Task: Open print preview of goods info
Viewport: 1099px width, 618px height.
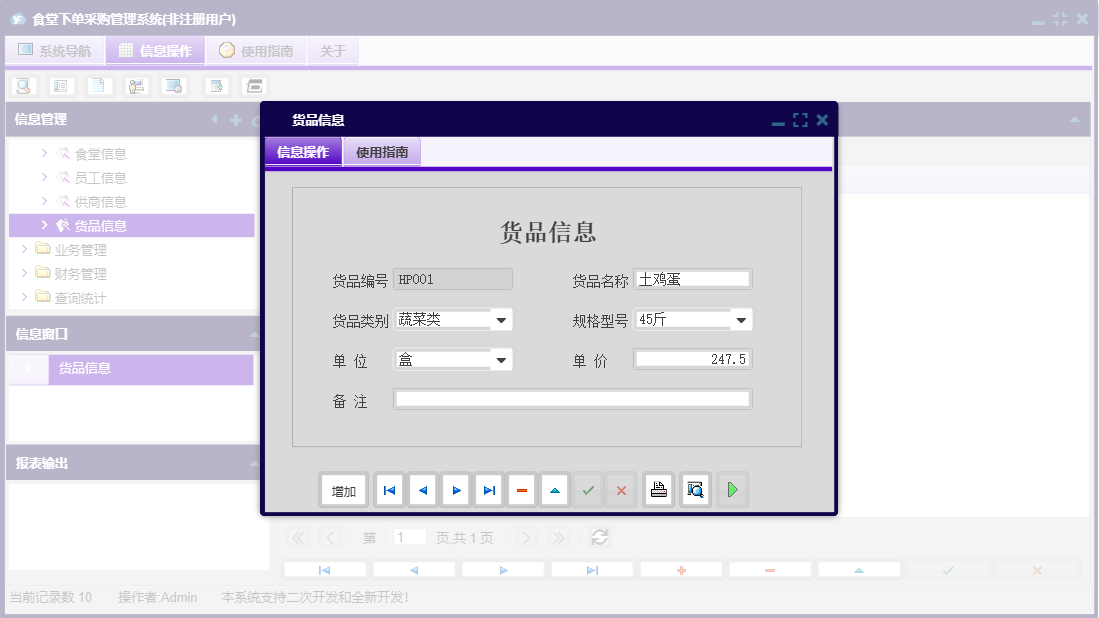Action: [x=695, y=489]
